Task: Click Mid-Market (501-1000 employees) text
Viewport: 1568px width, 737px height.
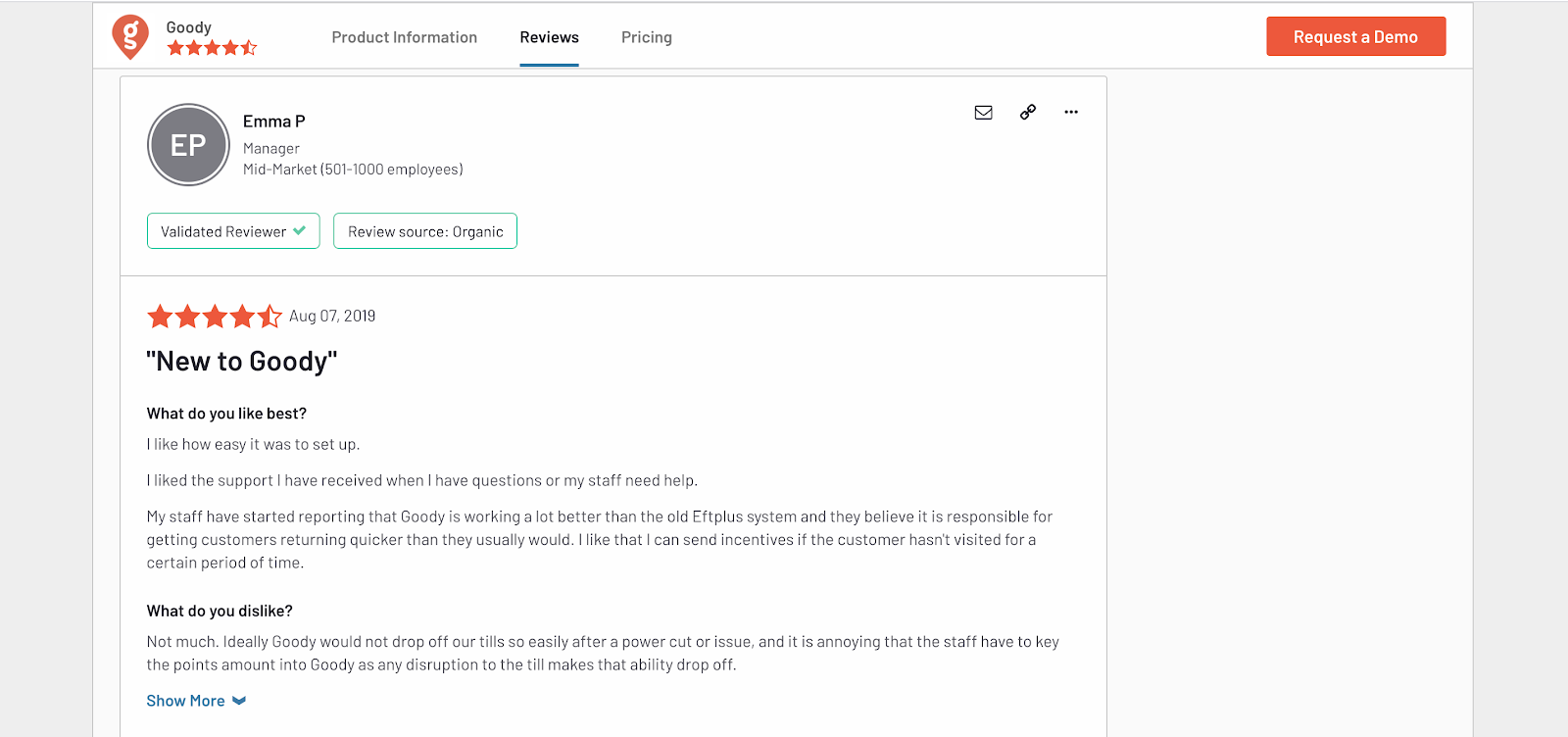Action: click(353, 170)
